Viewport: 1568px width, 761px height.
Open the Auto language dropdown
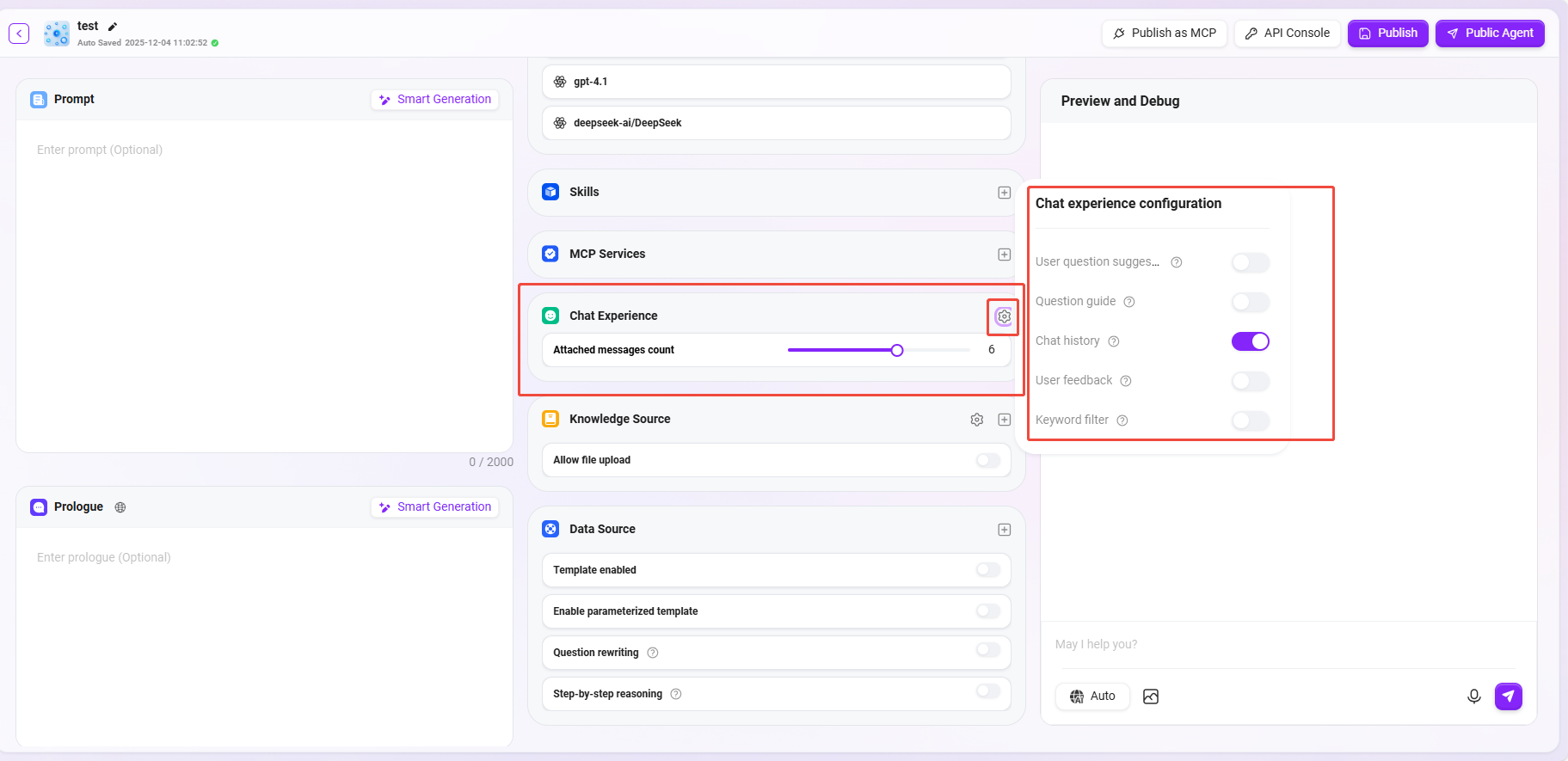1092,697
